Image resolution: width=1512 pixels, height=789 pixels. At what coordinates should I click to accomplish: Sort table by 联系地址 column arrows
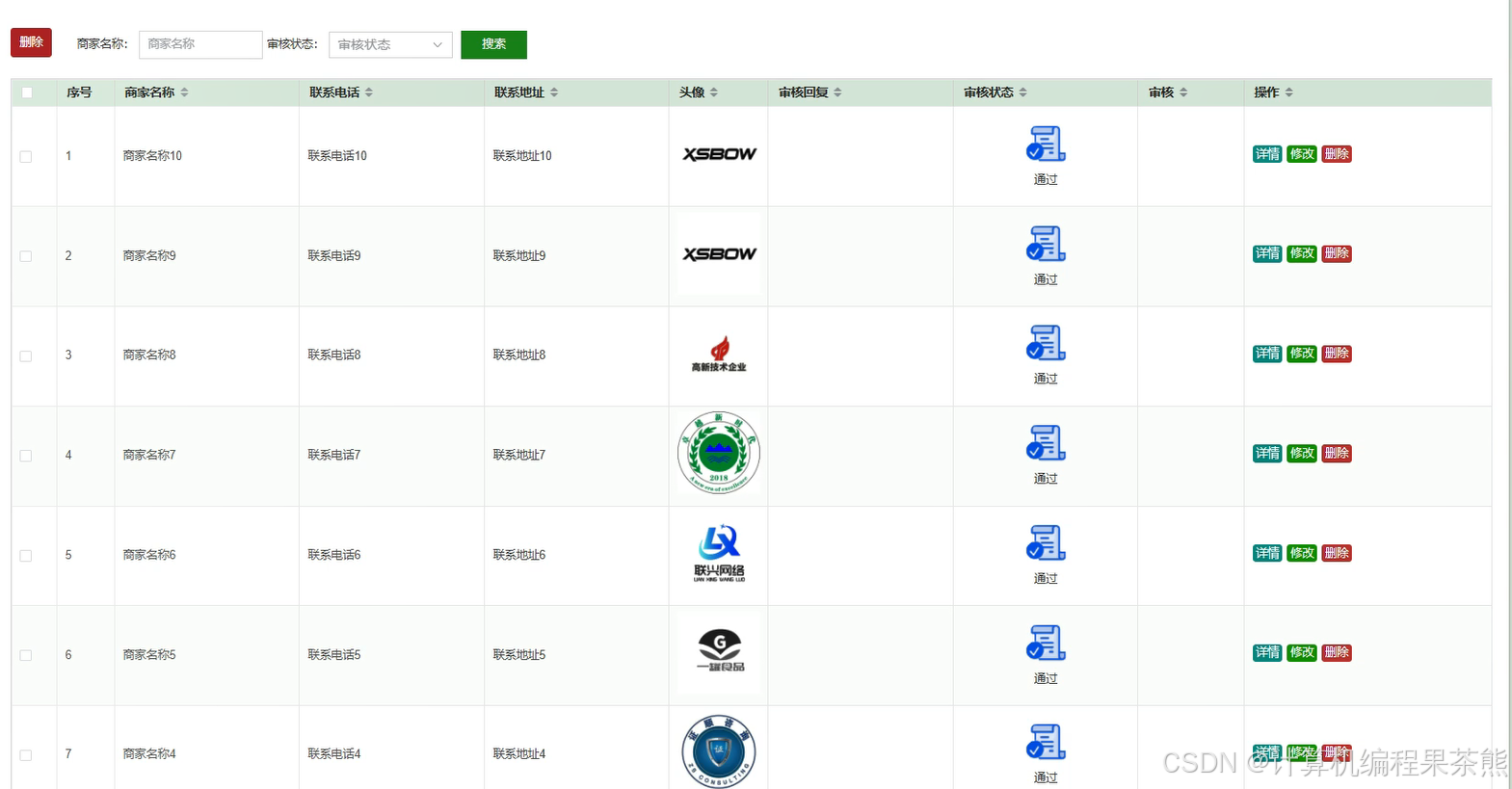pyautogui.click(x=554, y=92)
